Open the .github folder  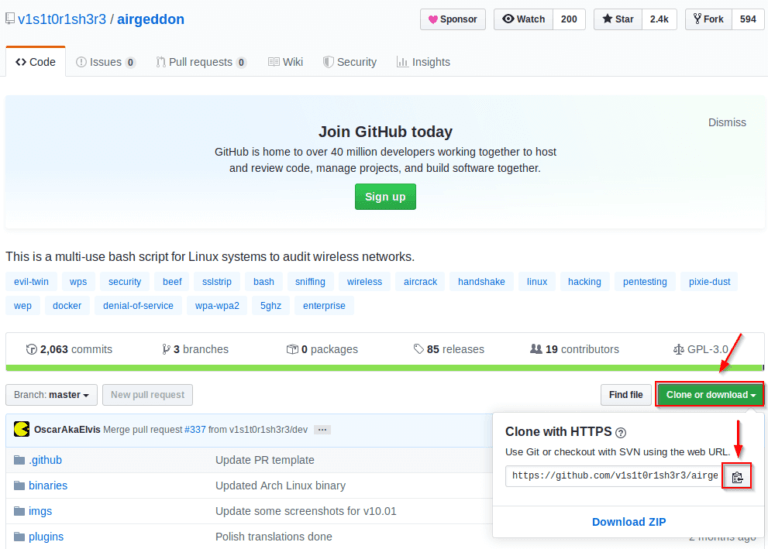click(46, 460)
